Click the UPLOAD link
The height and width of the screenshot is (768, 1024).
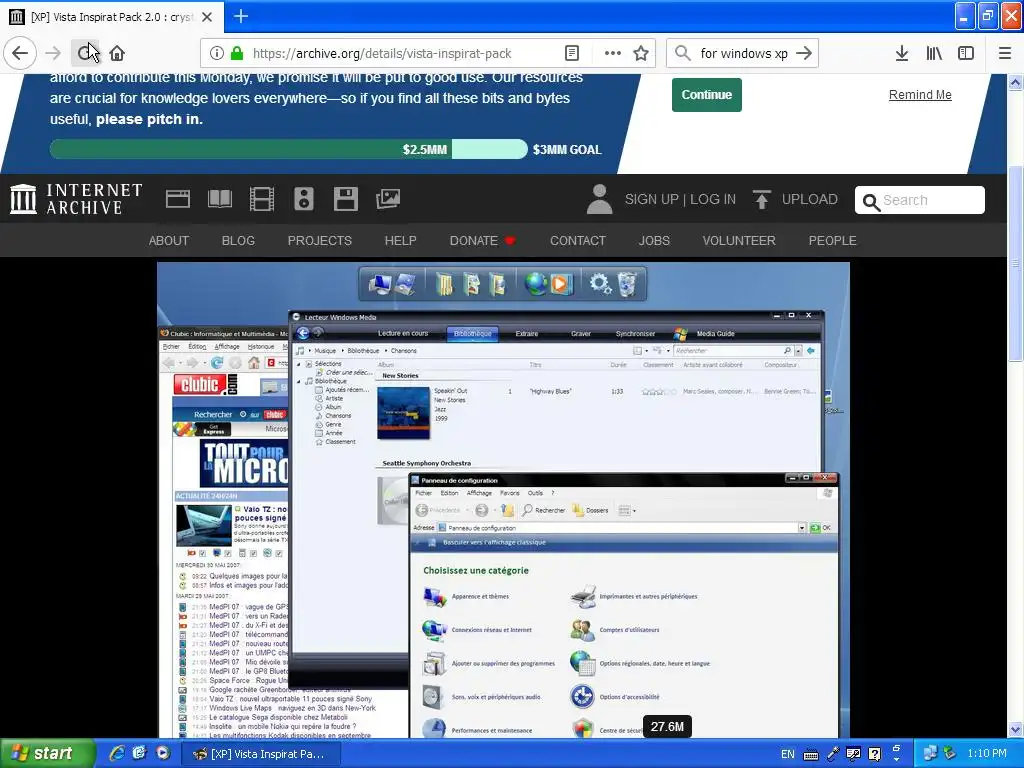[795, 199]
